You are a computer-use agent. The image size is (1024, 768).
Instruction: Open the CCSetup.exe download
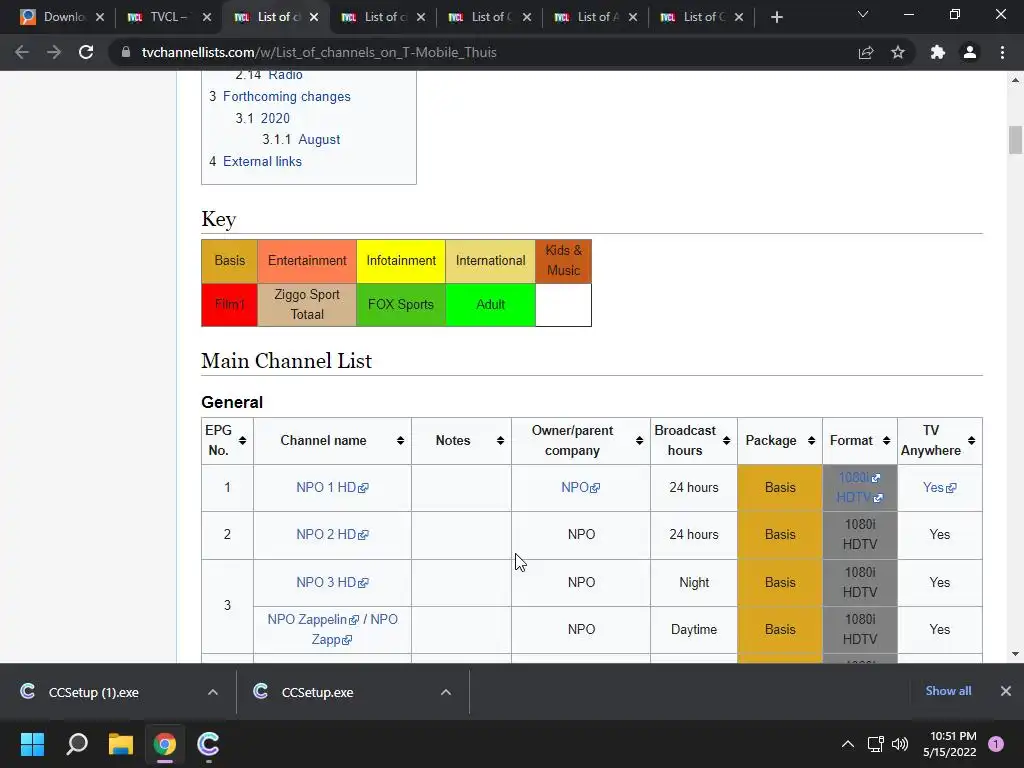coord(317,692)
